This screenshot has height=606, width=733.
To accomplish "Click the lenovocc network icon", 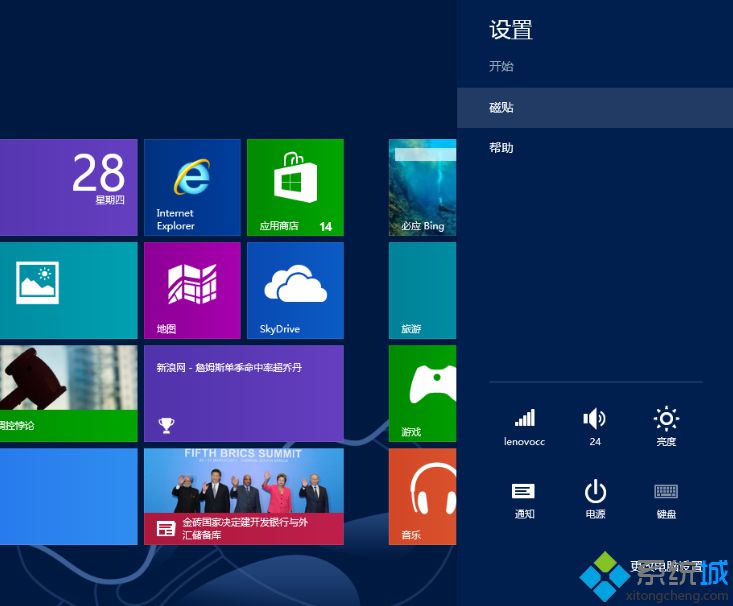I will tap(524, 426).
